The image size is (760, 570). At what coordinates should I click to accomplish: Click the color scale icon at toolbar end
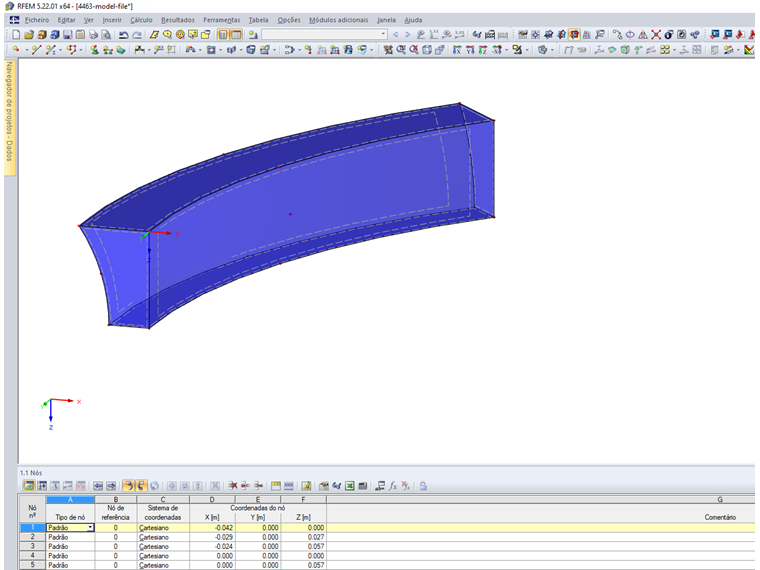coord(748,49)
